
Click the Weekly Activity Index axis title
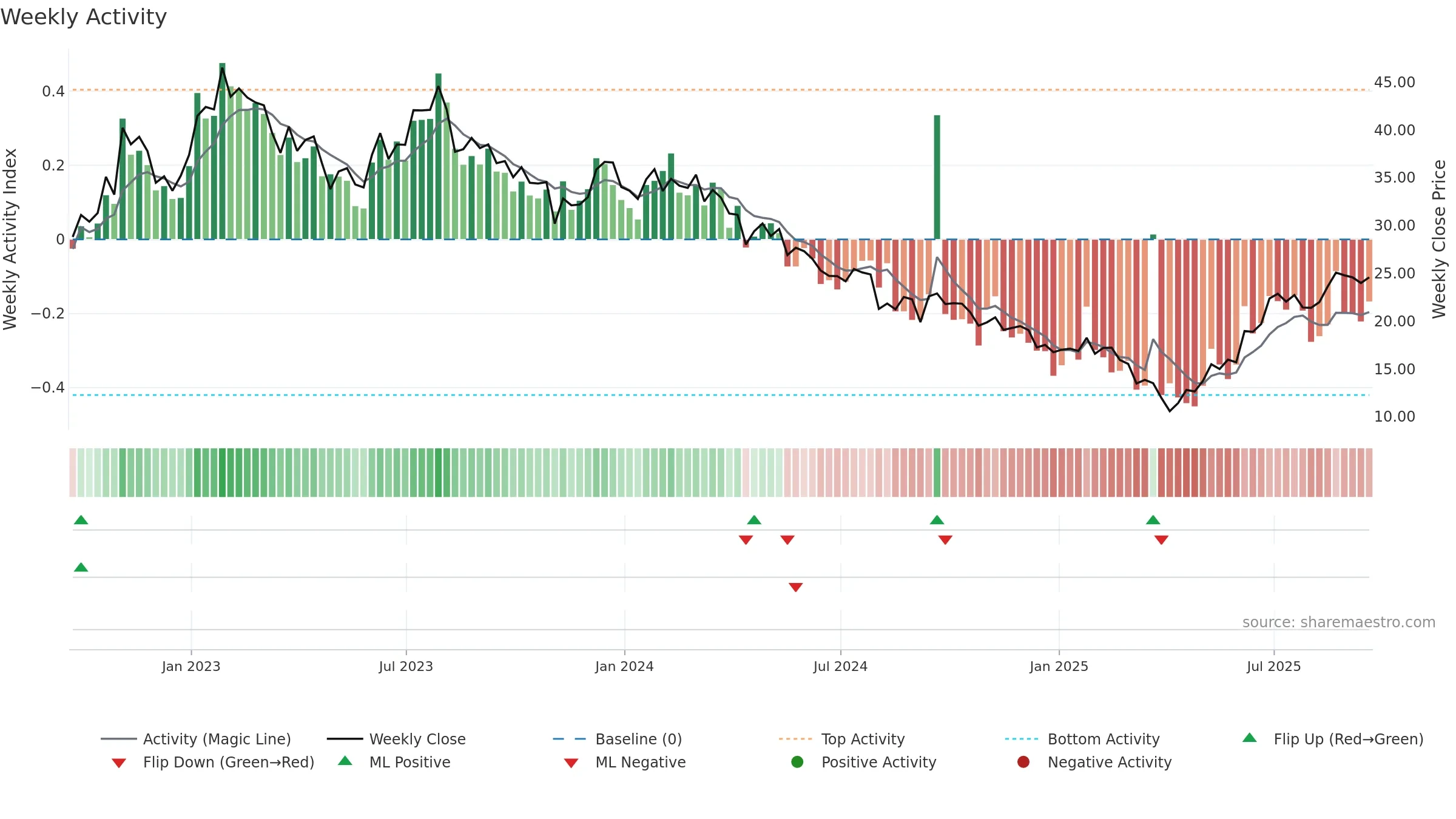point(10,239)
